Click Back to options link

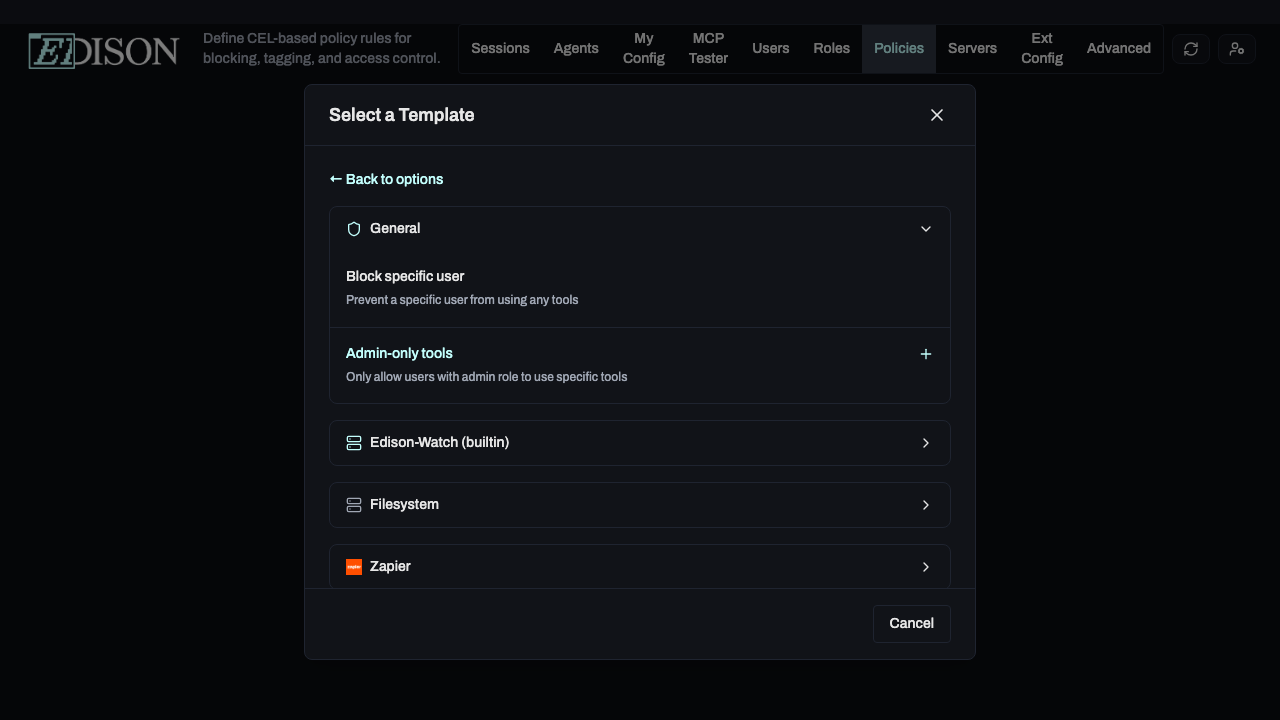coord(386,178)
